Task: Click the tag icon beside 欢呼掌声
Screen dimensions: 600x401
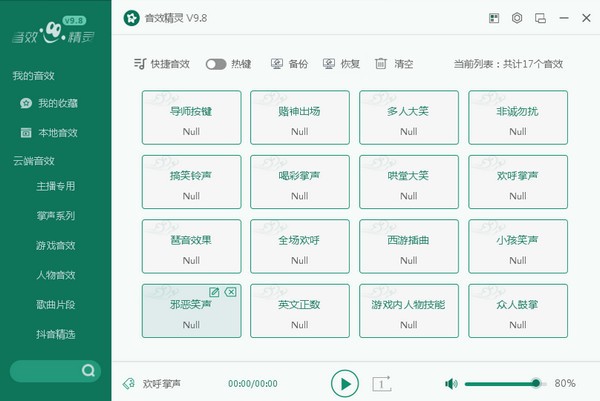Action: click(129, 383)
